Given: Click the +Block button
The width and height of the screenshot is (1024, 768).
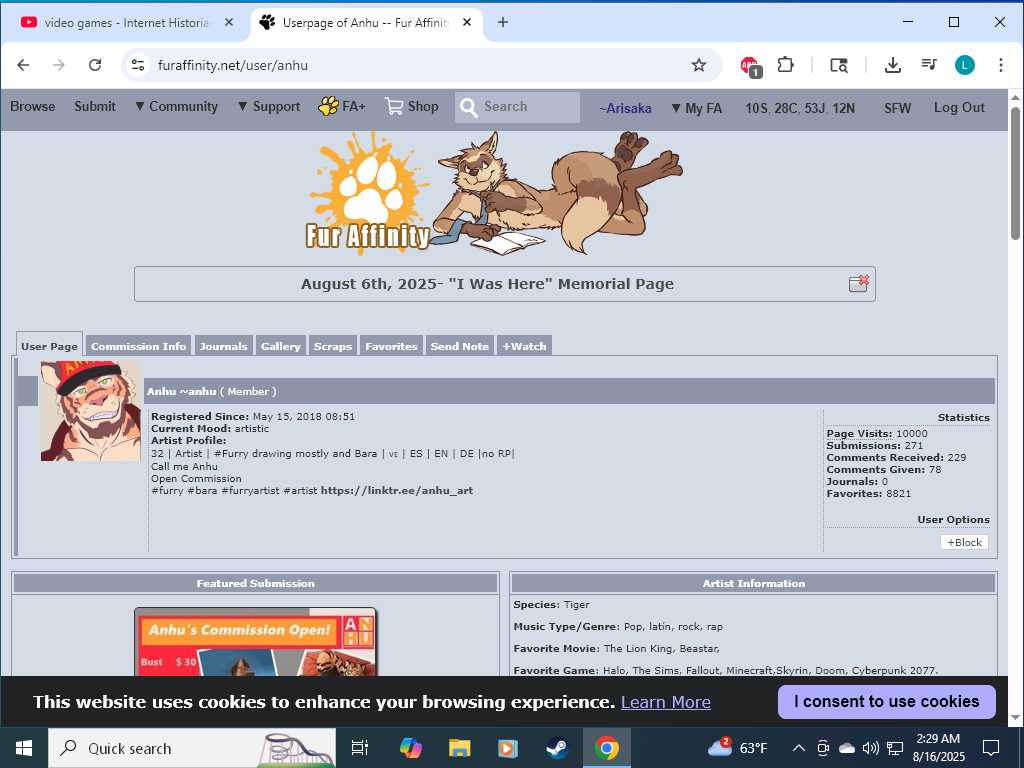Looking at the screenshot, I should [964, 542].
